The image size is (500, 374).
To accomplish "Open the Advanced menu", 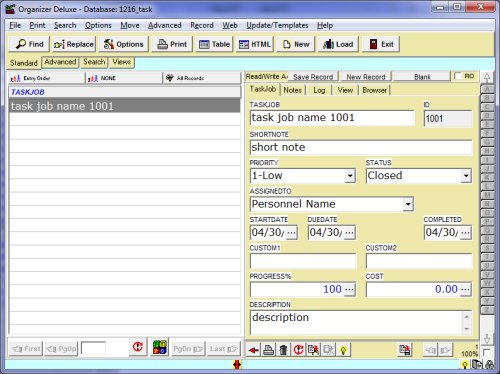I will tap(165, 25).
